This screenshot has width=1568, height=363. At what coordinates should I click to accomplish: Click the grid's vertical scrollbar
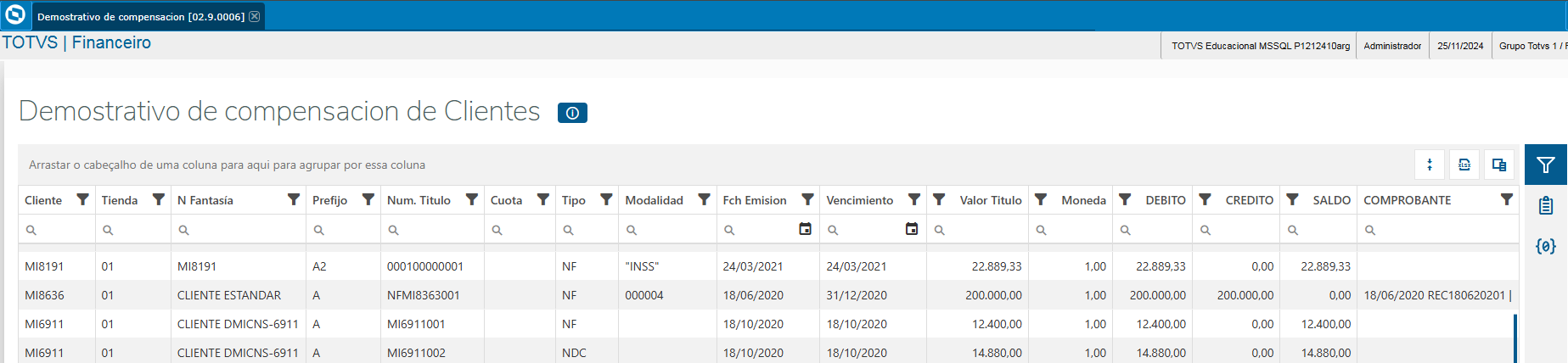(x=1515, y=338)
